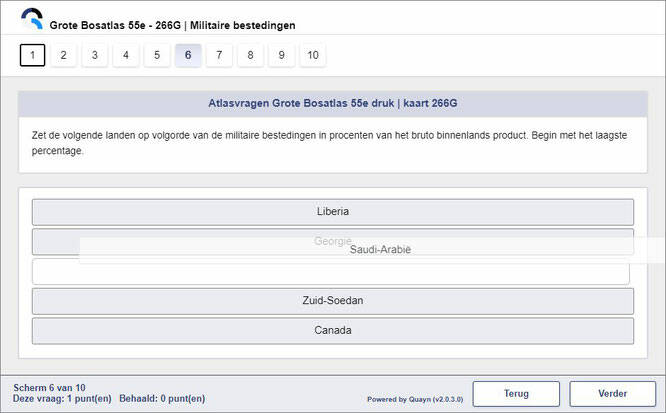Go to question 4

(x=126, y=55)
